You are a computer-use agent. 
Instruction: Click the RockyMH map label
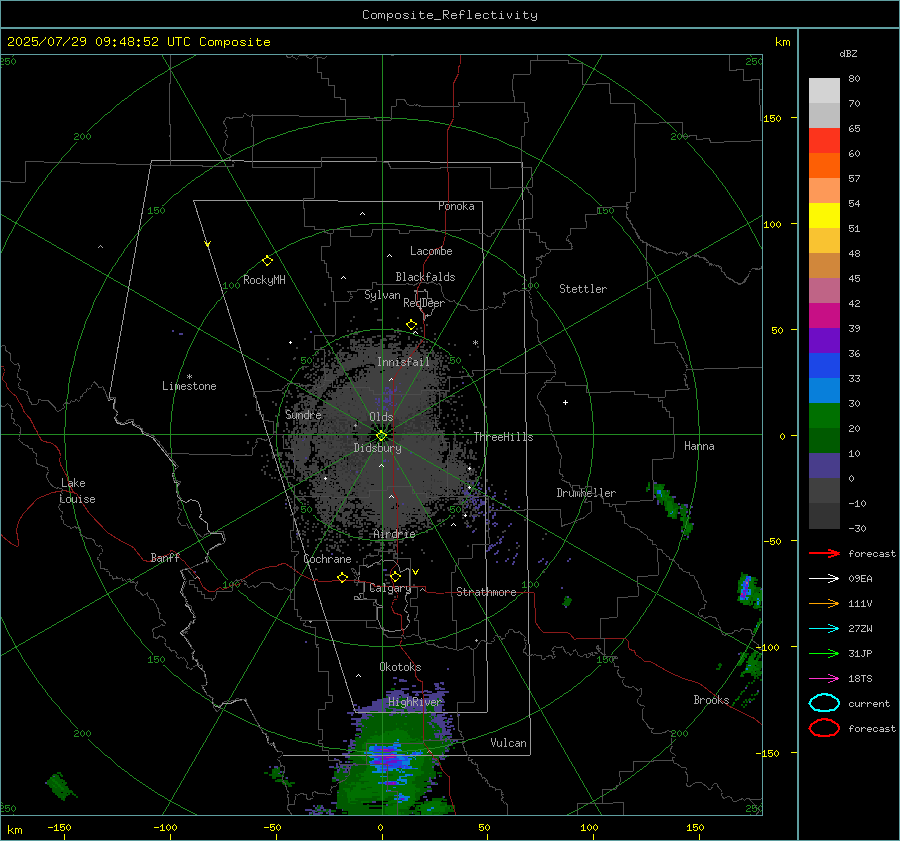click(x=264, y=280)
